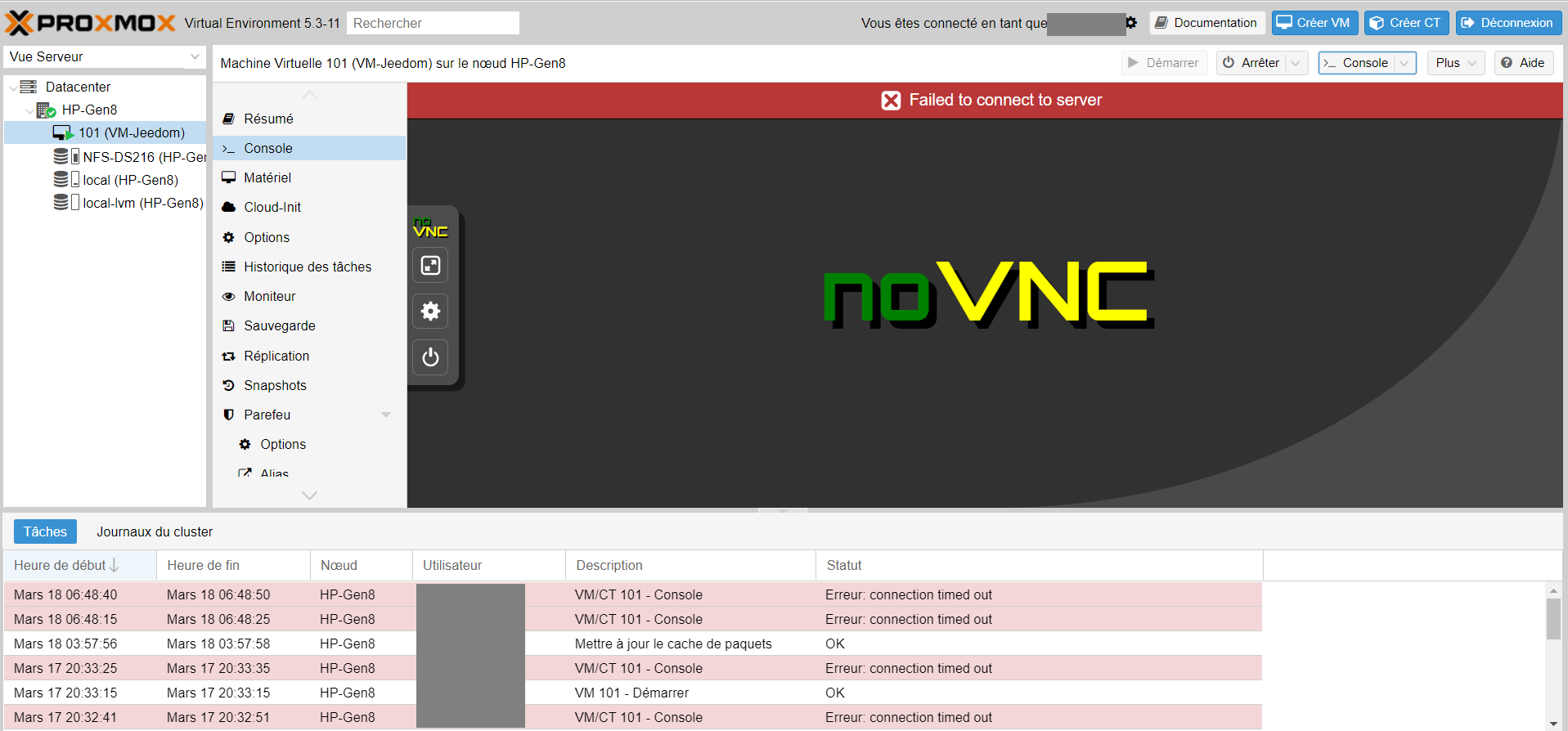This screenshot has height=731, width=1568.
Task: Sort by Heure de début column
Action: coord(80,565)
